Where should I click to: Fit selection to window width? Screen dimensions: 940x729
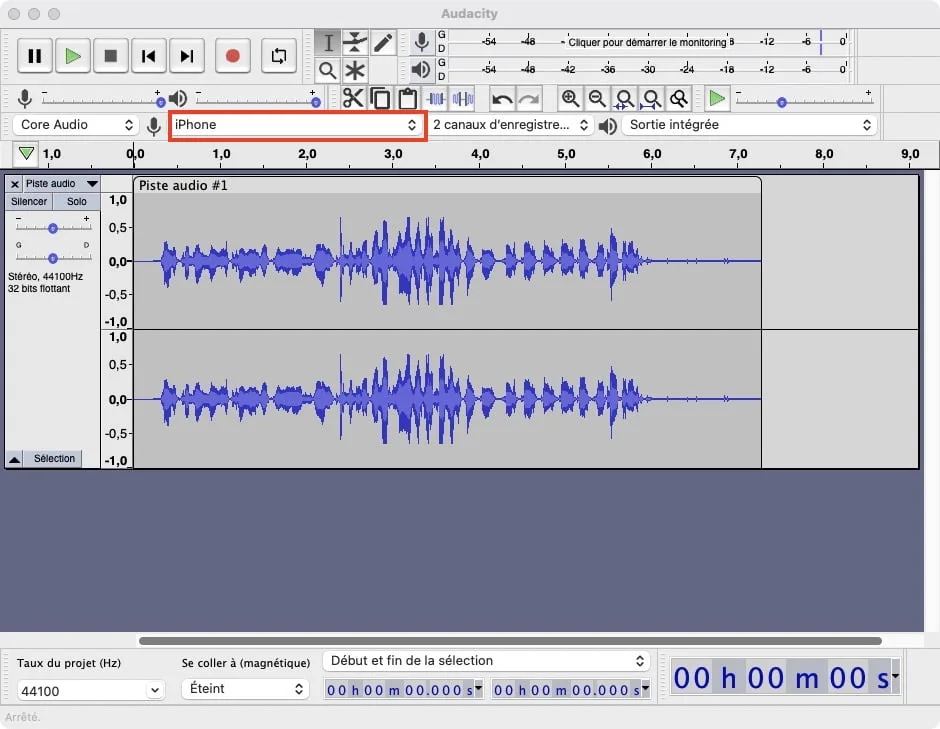point(625,98)
